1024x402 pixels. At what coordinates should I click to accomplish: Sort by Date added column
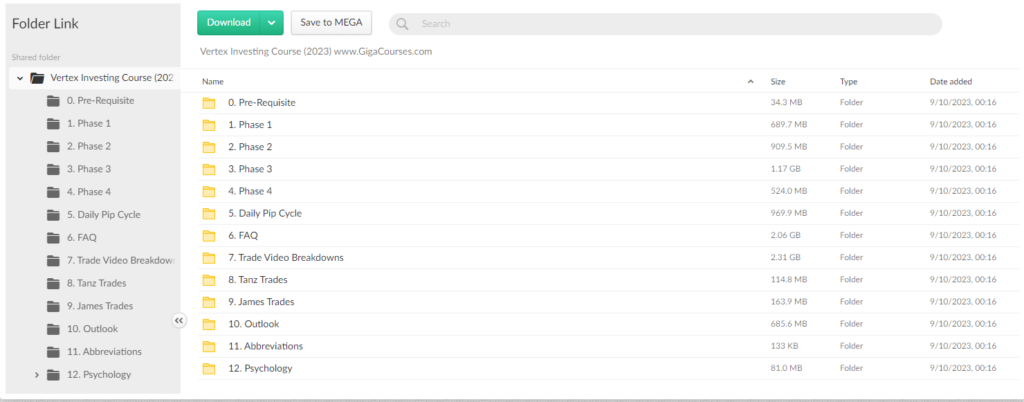tap(950, 81)
